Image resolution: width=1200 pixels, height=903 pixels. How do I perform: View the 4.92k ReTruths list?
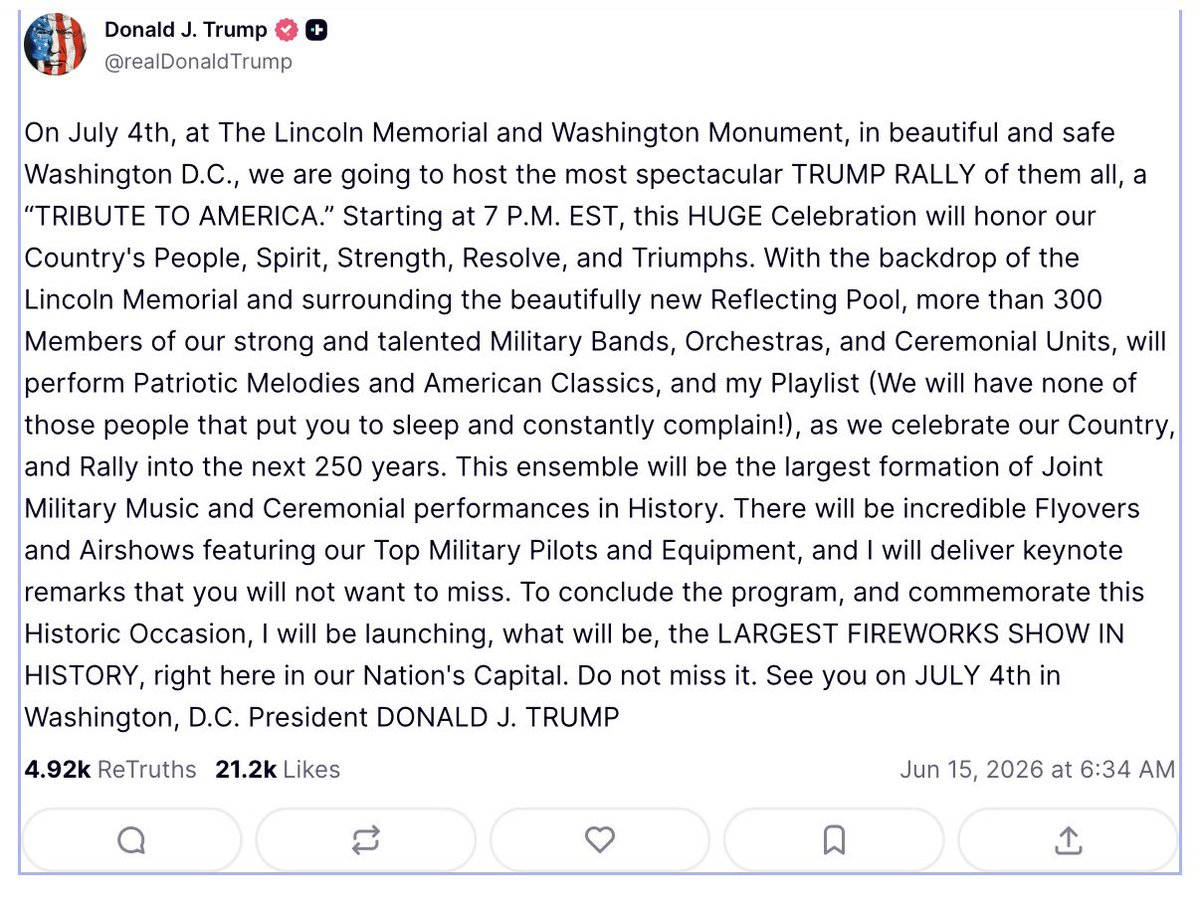(x=110, y=769)
